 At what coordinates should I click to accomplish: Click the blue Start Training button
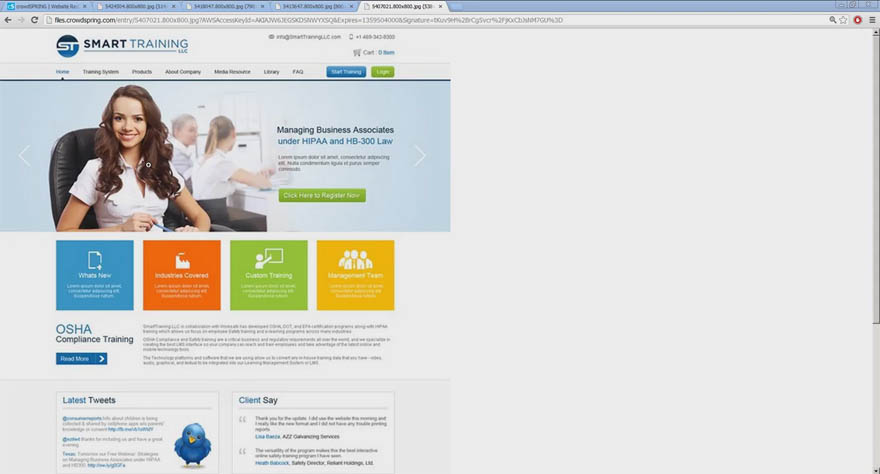[346, 72]
